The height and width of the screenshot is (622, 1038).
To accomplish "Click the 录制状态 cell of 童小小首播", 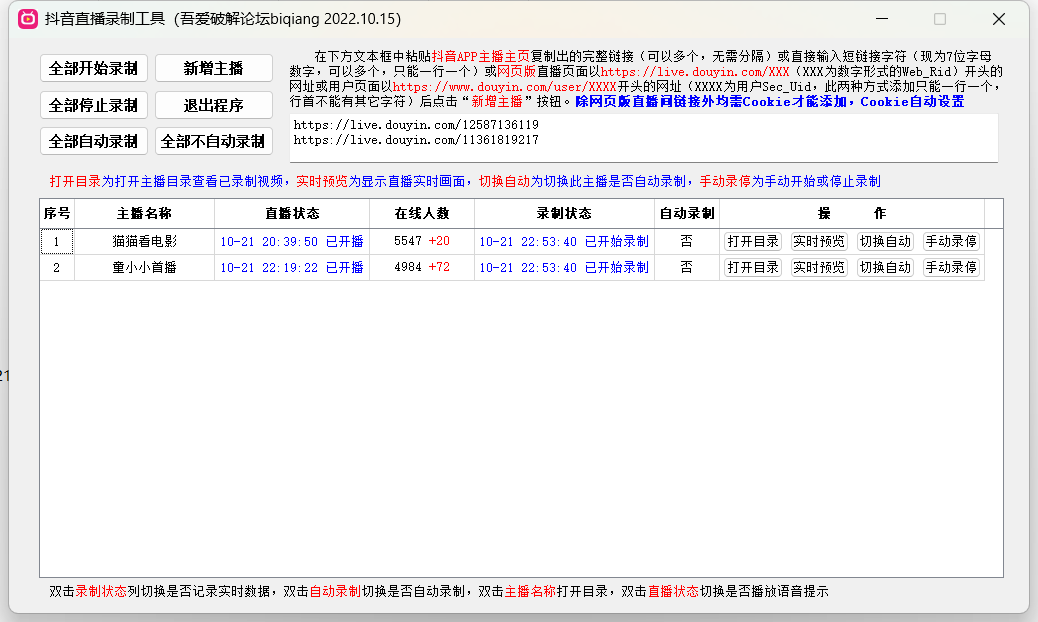I will click(x=564, y=267).
